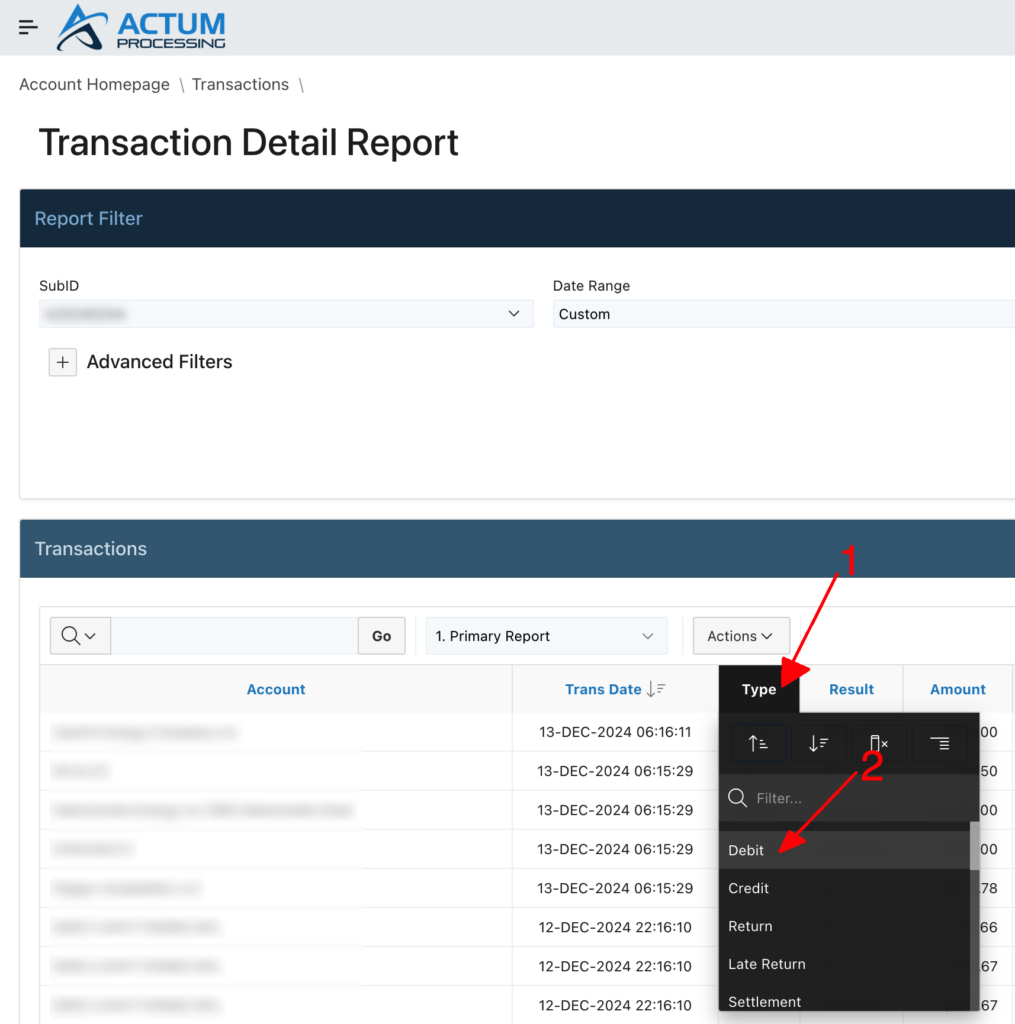Open search column selector magnifier
Image resolution: width=1015 pixels, height=1024 pixels.
click(x=80, y=635)
